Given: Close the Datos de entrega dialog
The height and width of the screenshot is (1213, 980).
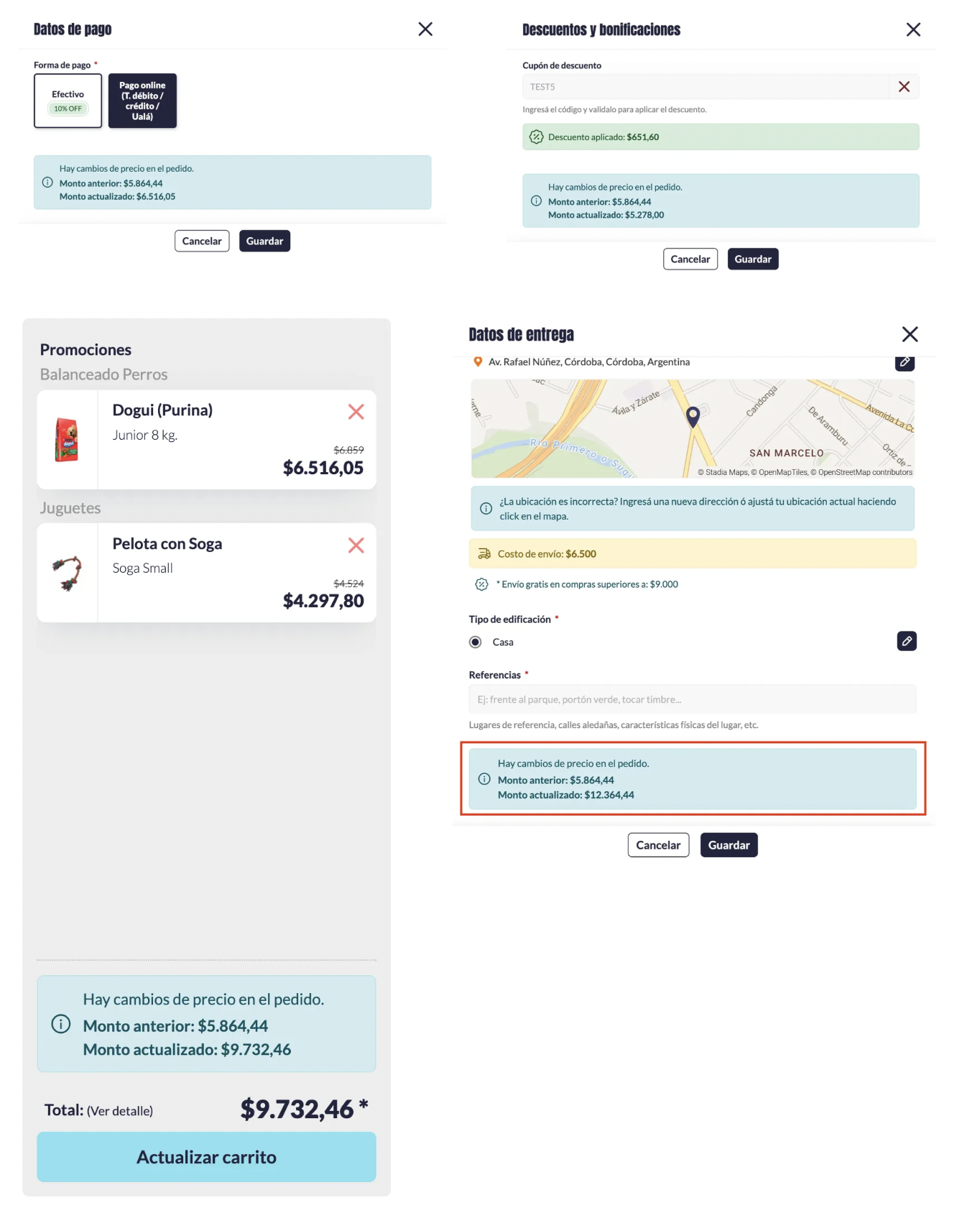Looking at the screenshot, I should 910,334.
